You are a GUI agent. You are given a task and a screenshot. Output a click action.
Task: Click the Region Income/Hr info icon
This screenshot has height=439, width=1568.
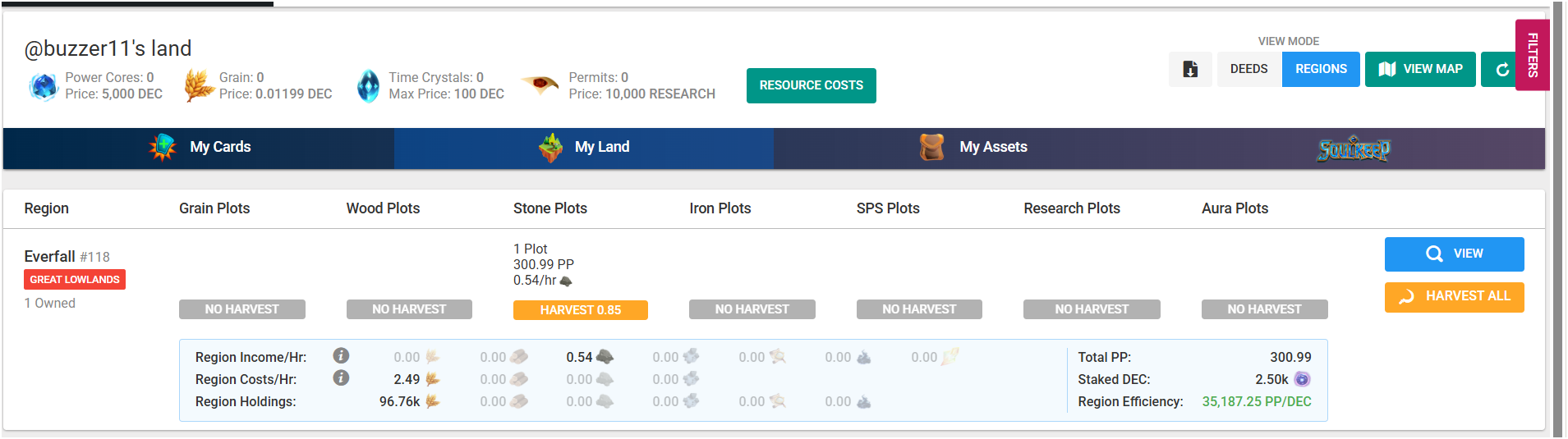point(341,356)
